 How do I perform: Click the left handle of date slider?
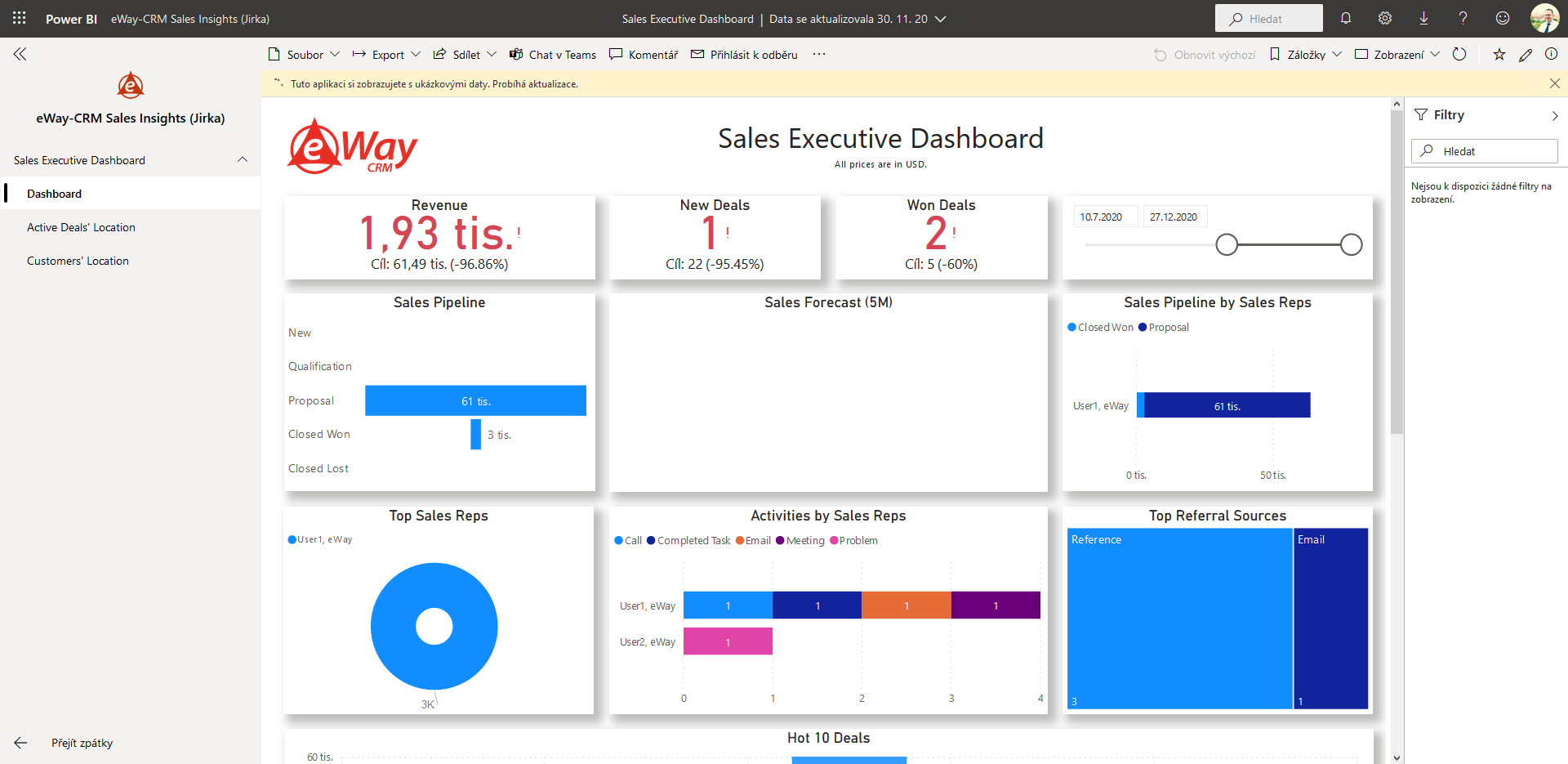tap(1227, 244)
